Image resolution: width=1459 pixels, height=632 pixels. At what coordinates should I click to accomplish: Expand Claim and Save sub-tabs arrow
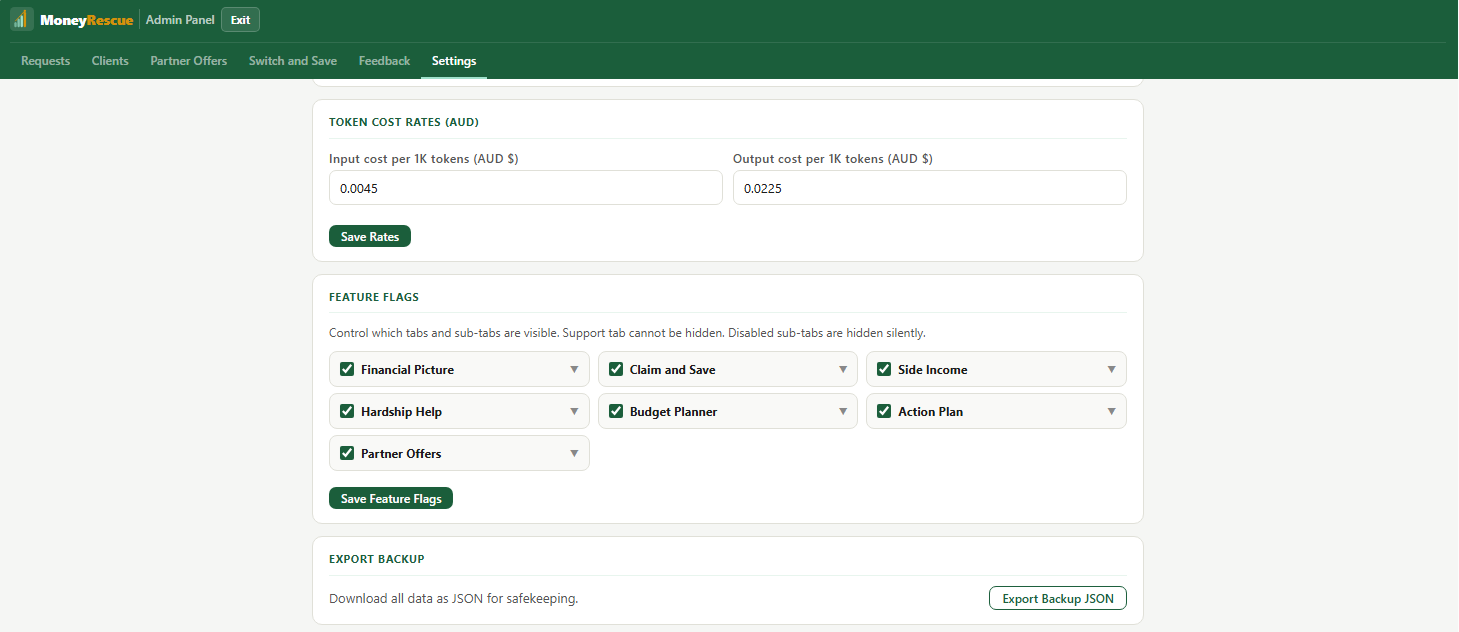click(x=843, y=369)
